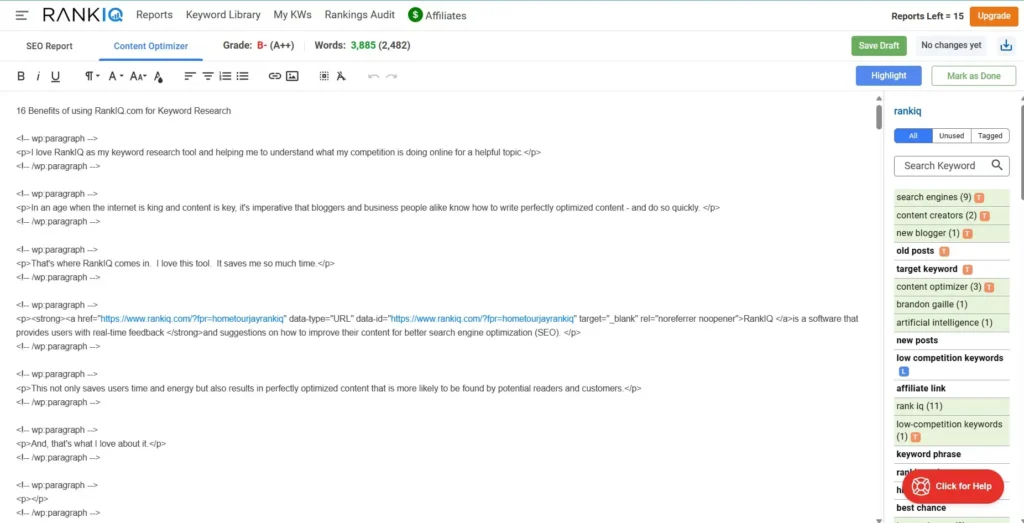Save the draft
The image size is (1024, 523).
tap(878, 46)
